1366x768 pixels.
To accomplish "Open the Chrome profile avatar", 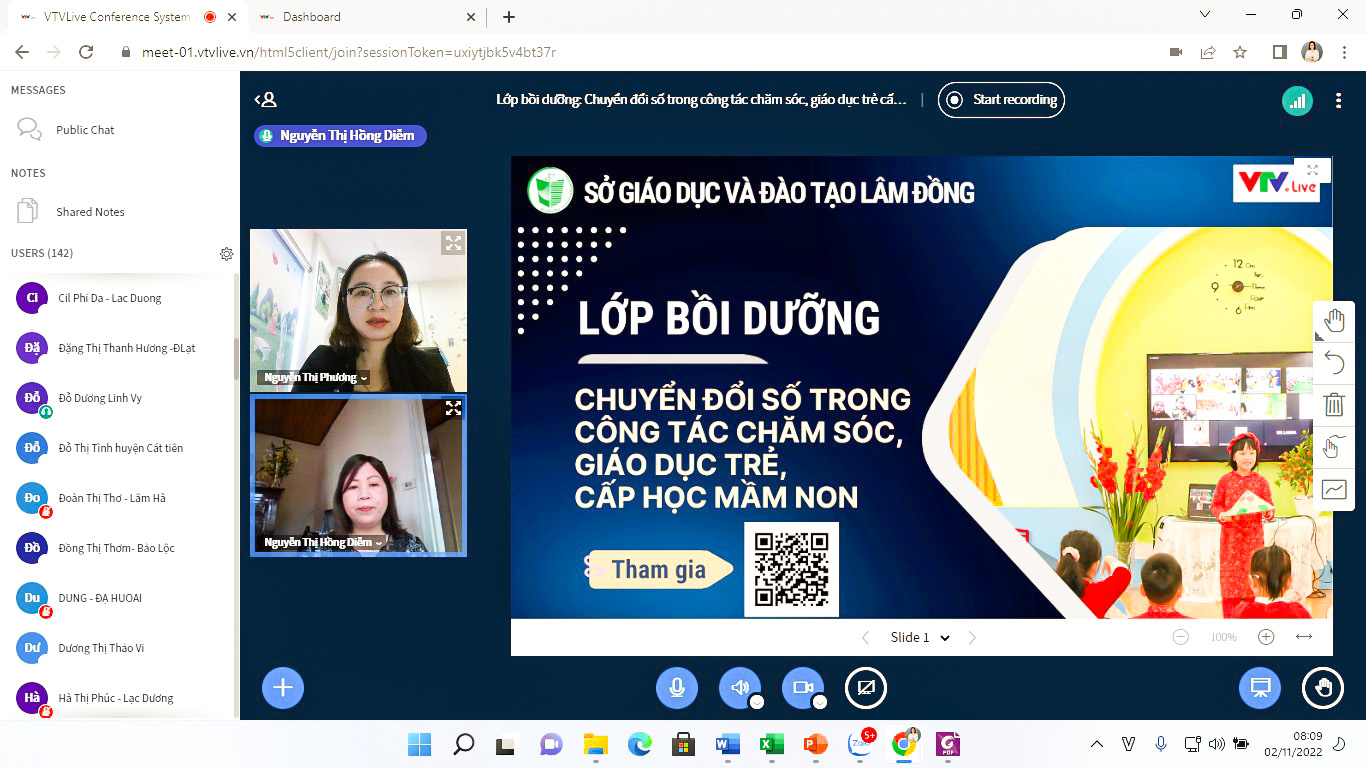I will (x=1312, y=52).
